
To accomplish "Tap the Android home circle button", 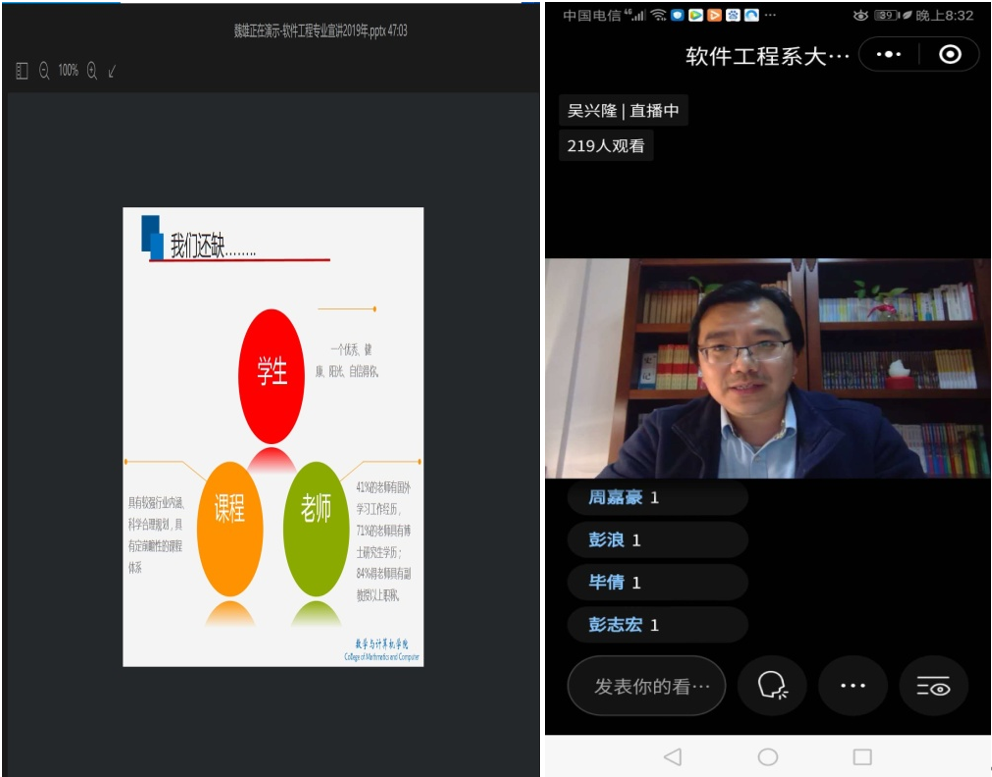I will (x=767, y=757).
